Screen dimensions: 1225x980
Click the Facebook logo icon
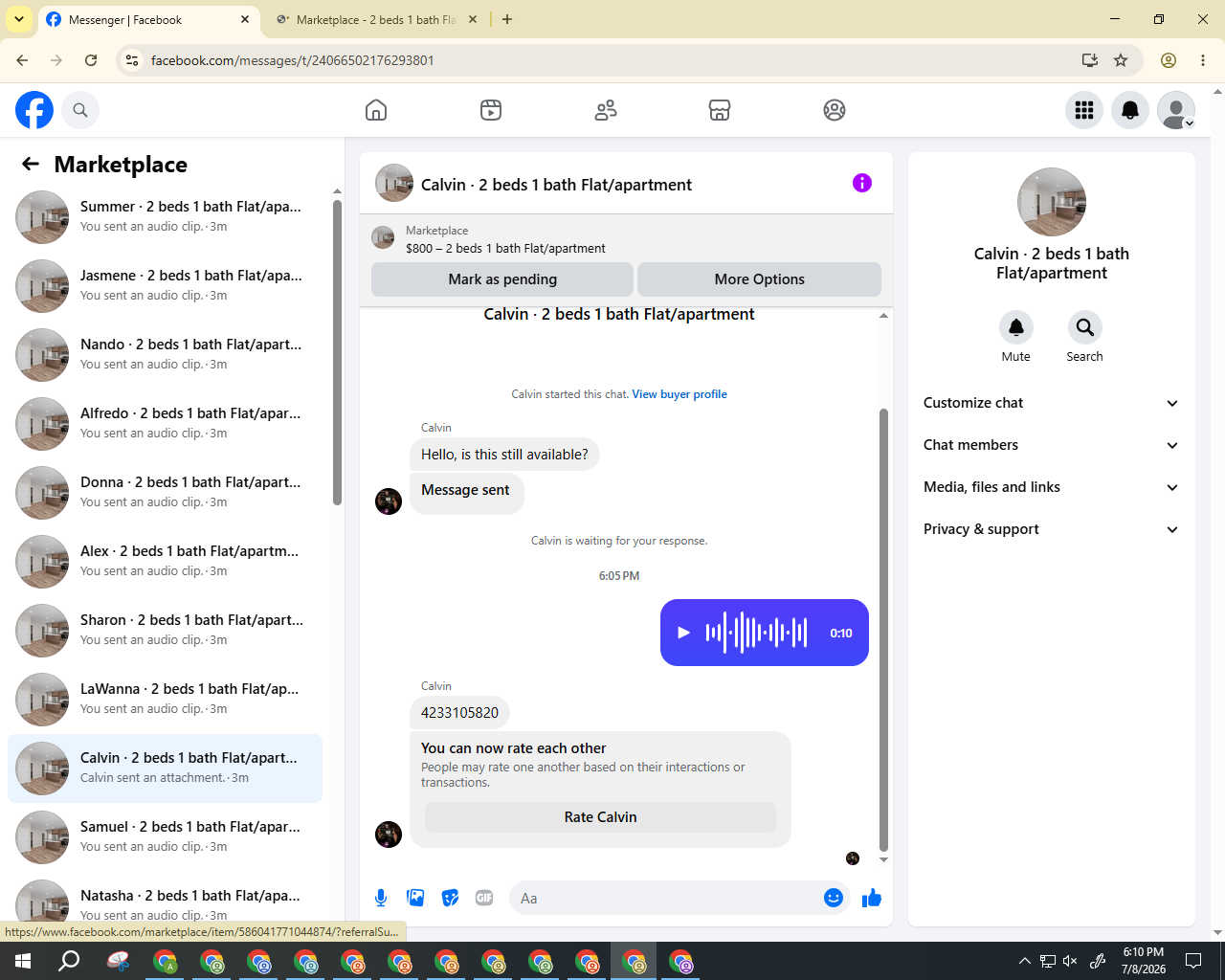pos(34,110)
